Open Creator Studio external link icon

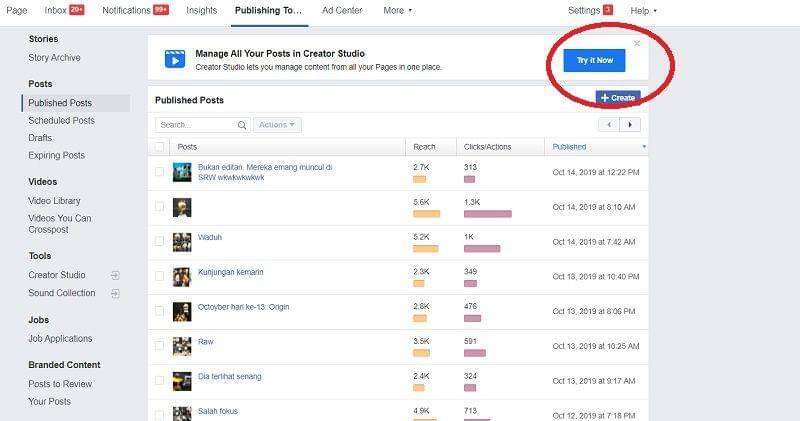coord(115,276)
